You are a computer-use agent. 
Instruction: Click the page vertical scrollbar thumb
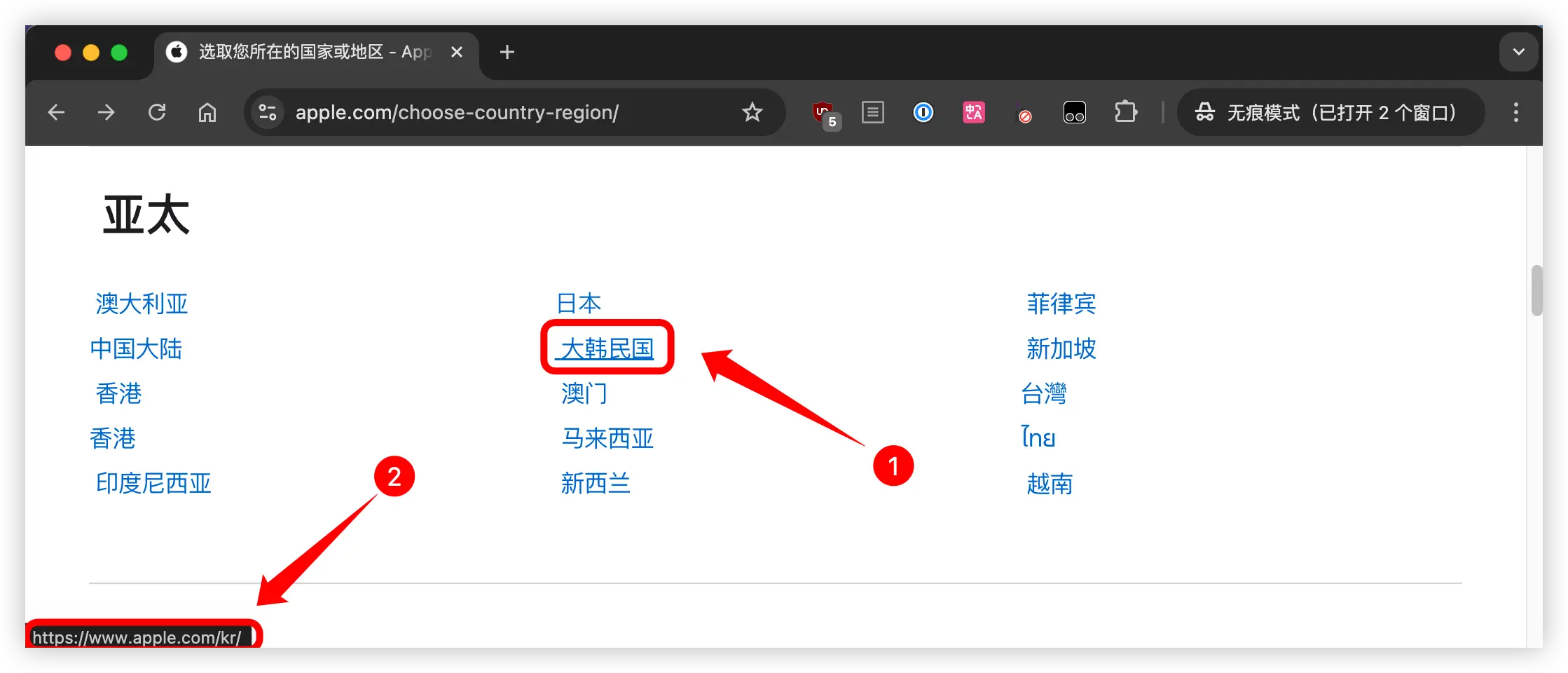tap(1537, 290)
